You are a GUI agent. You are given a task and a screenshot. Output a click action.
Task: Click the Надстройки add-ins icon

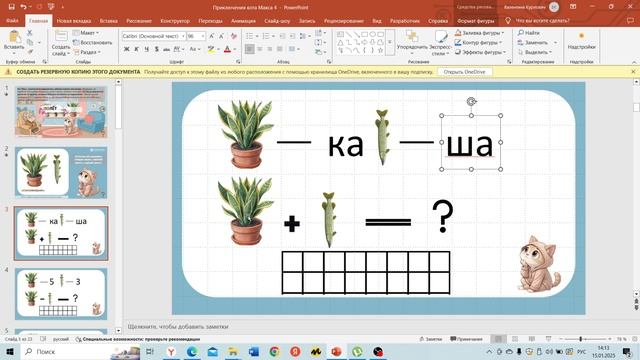tap(581, 37)
